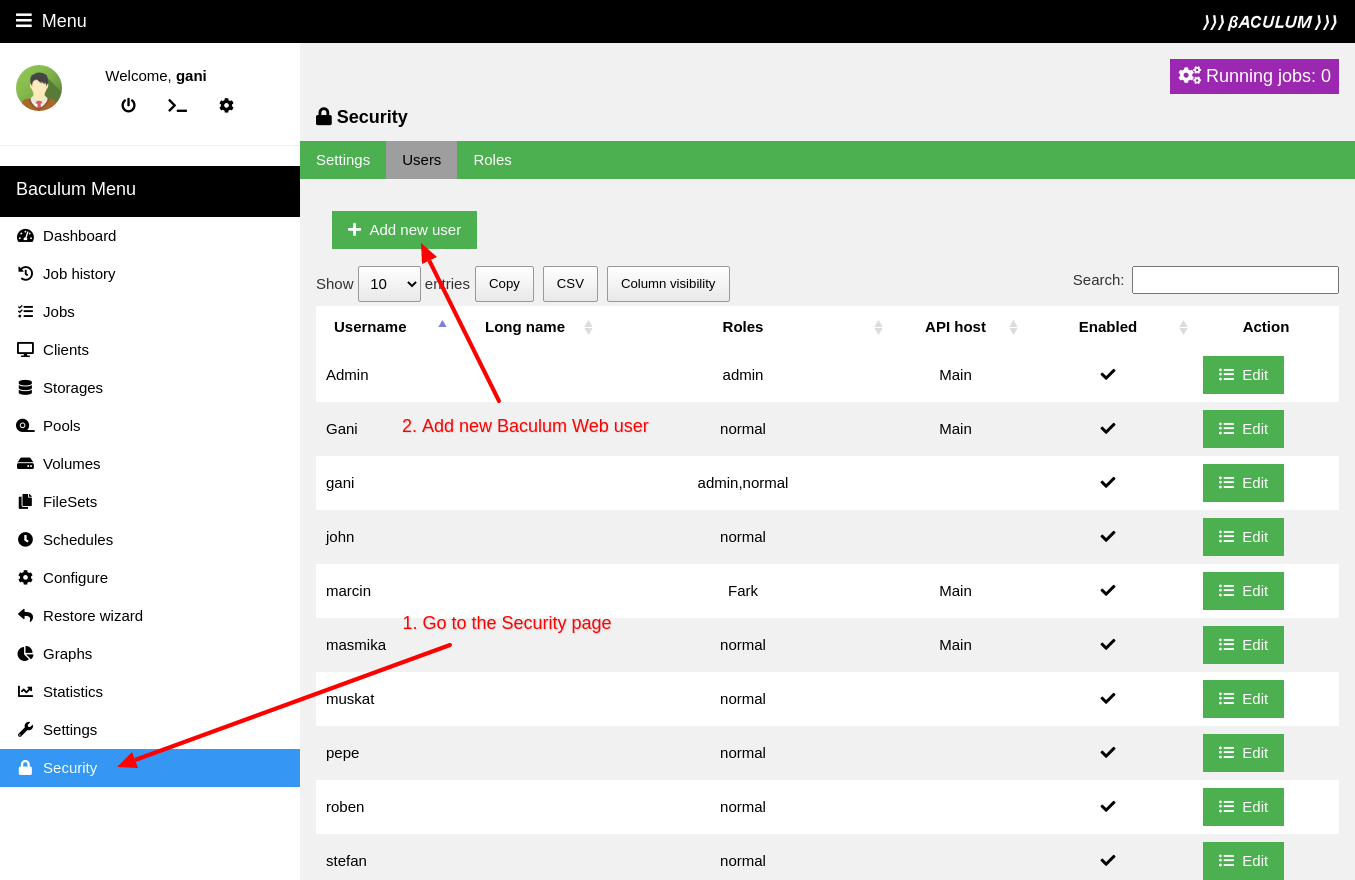Click the Security lock icon in sidebar
The image size is (1355, 880).
point(25,768)
